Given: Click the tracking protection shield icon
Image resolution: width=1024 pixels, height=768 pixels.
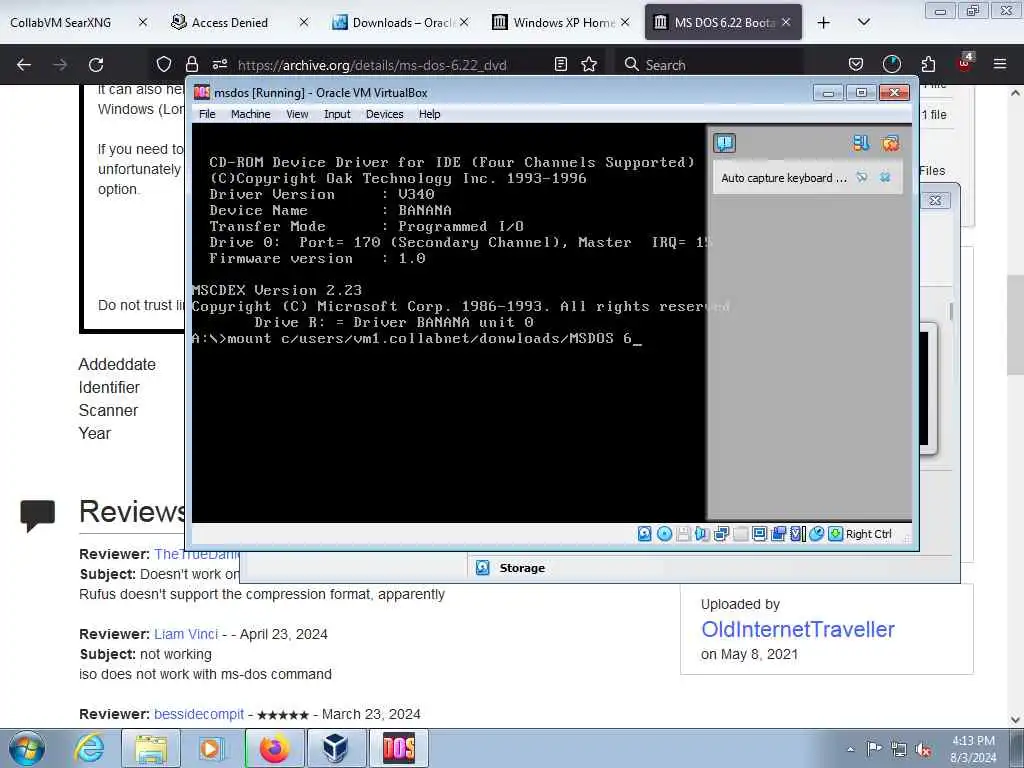Looking at the screenshot, I should (164, 64).
